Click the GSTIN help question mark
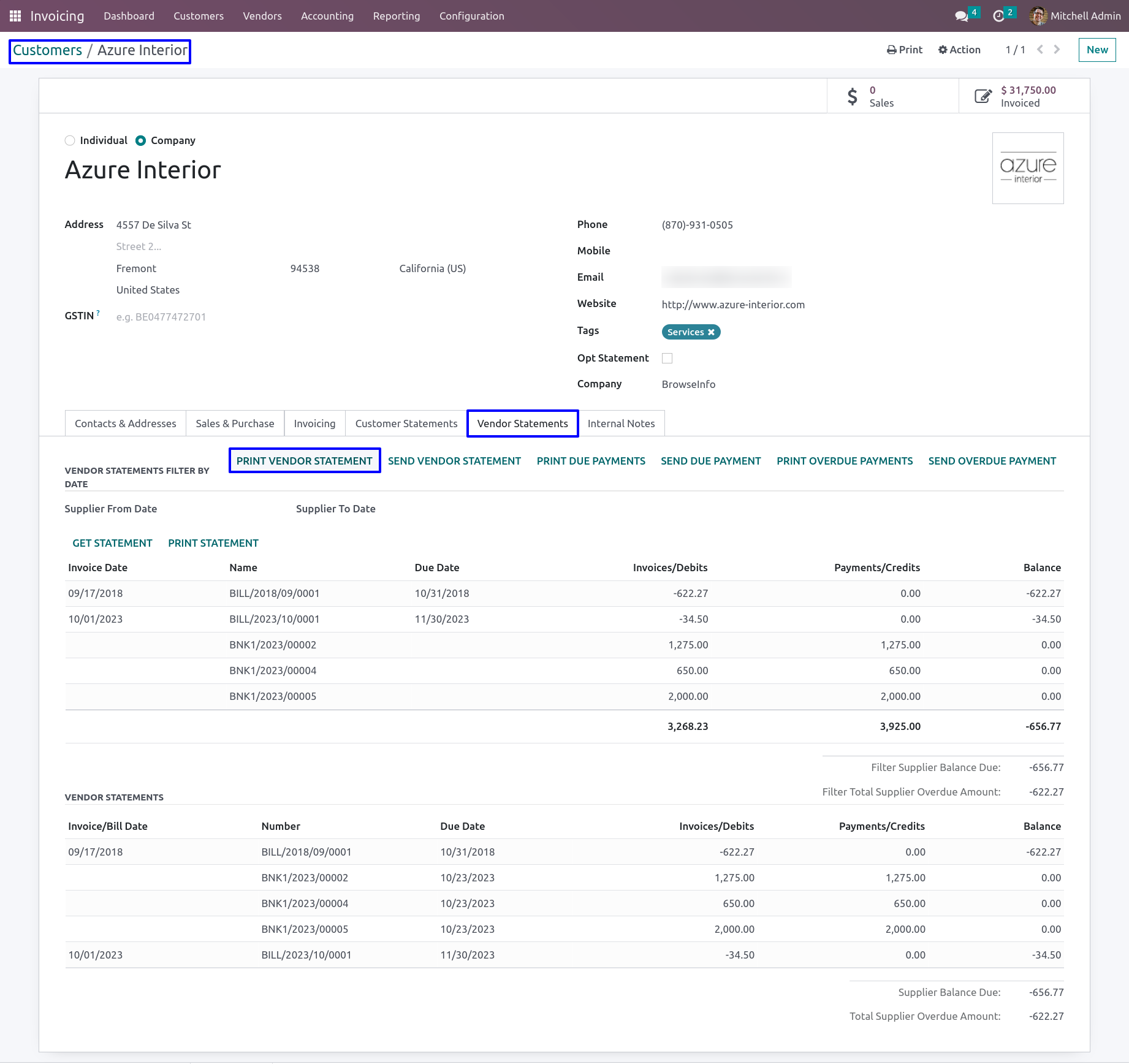 pos(98,313)
